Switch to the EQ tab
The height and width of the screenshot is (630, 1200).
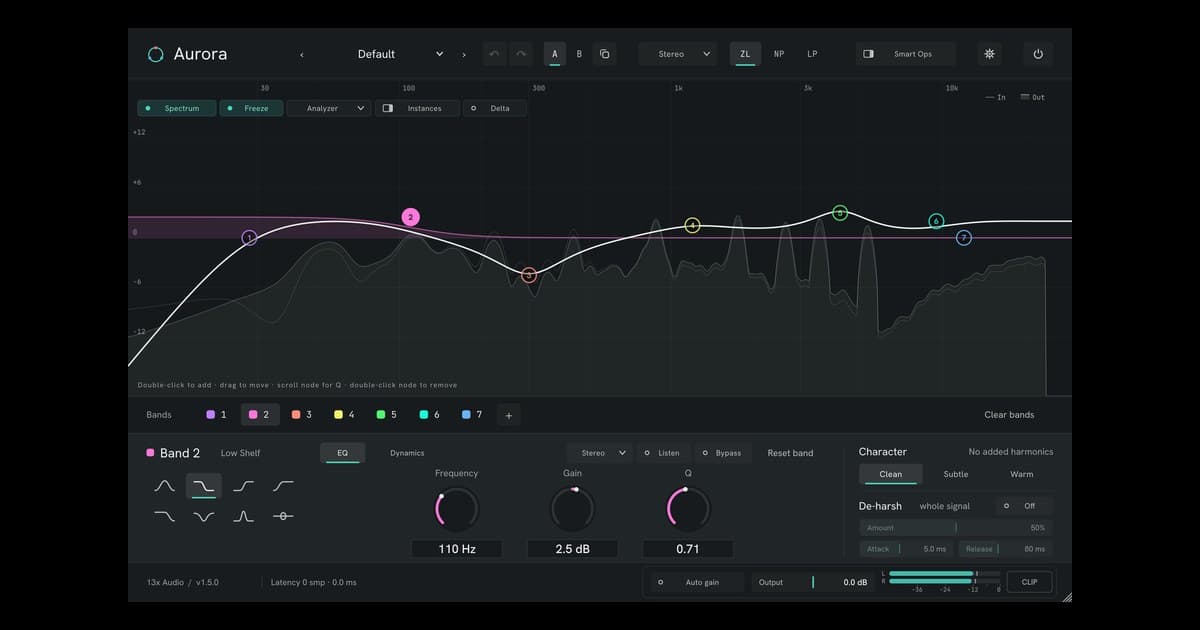click(343, 453)
